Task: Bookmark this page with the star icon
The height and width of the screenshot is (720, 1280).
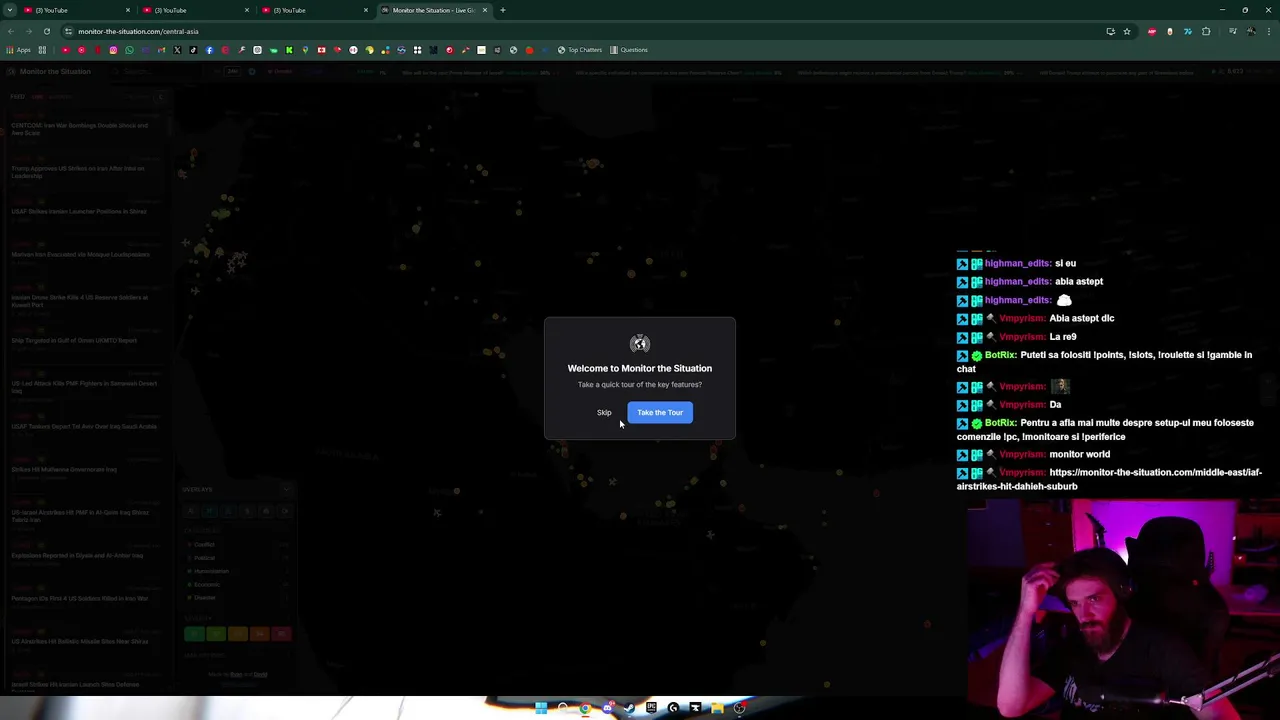Action: [x=1127, y=31]
